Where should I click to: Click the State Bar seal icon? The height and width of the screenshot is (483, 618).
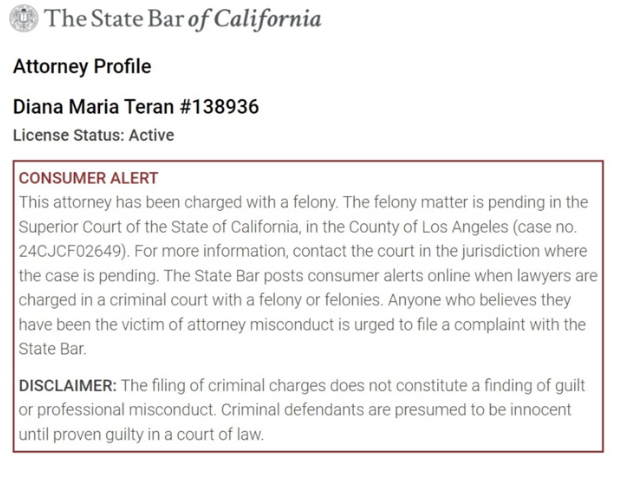pos(24,19)
